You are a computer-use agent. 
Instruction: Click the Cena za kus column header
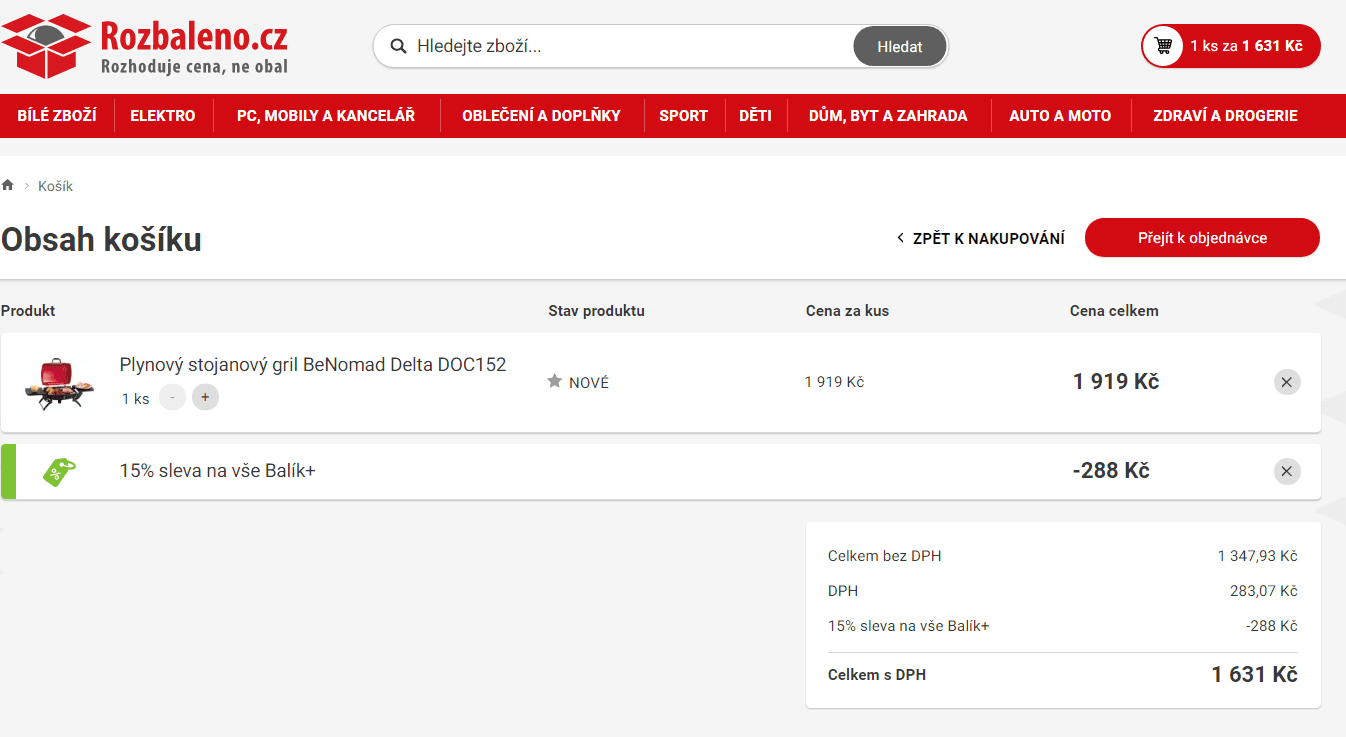(847, 311)
